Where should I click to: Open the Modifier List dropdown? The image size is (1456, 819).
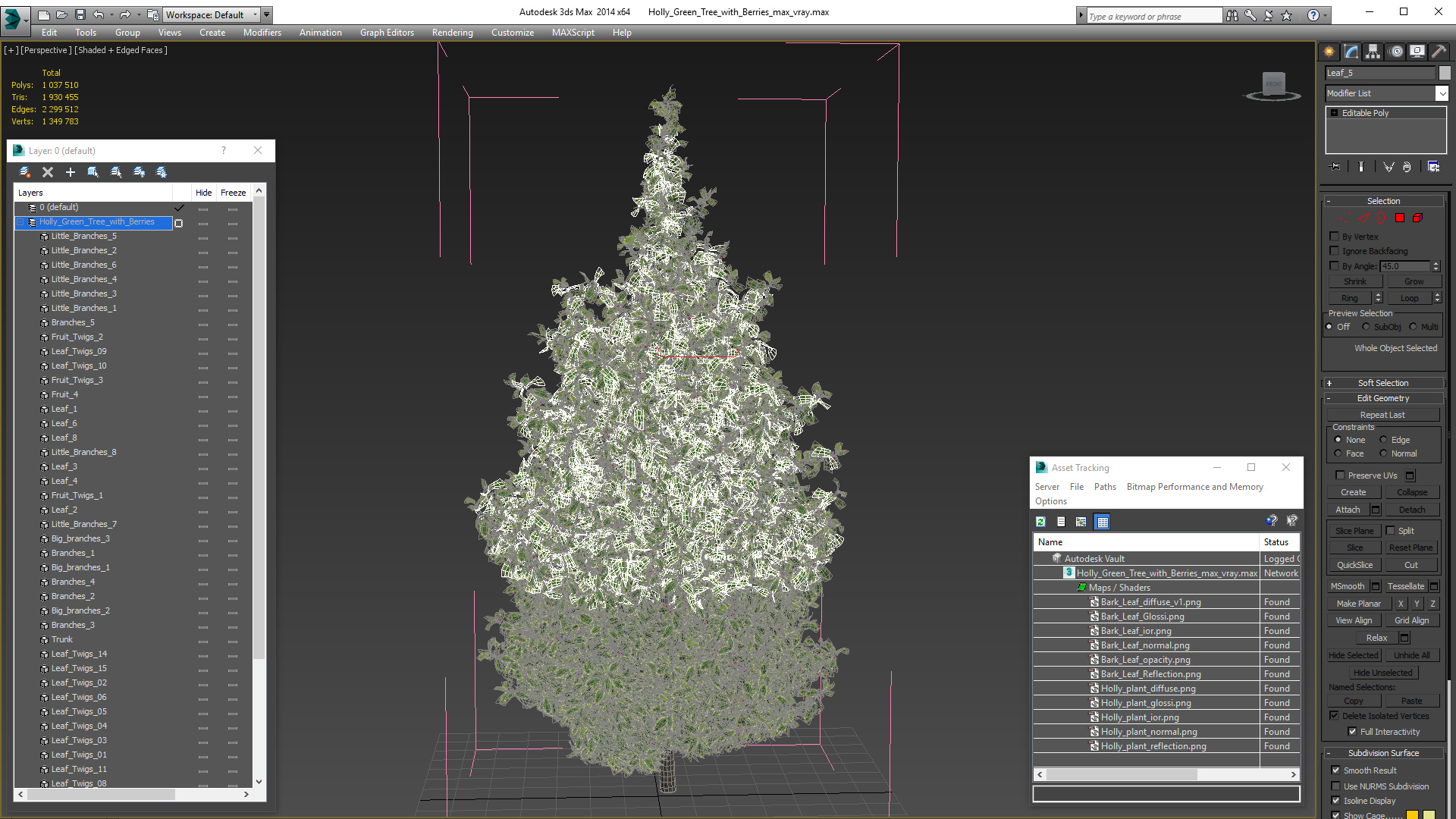pyautogui.click(x=1442, y=93)
